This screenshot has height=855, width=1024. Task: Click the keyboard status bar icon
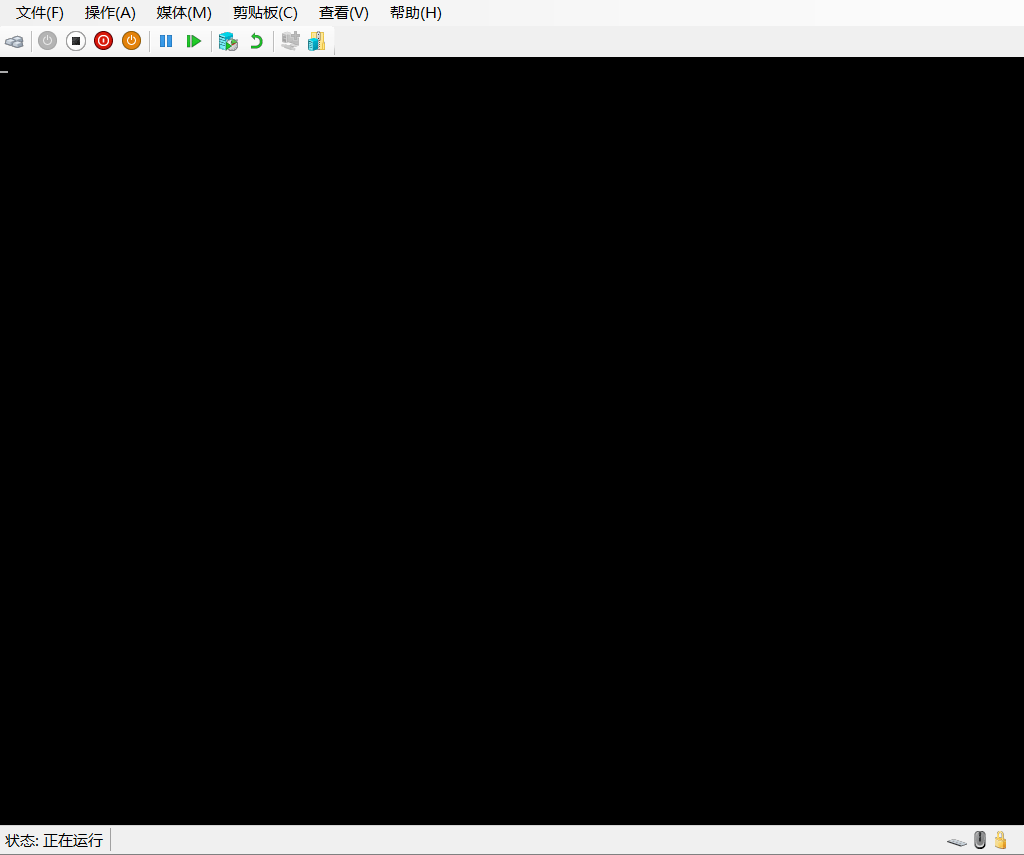point(957,842)
